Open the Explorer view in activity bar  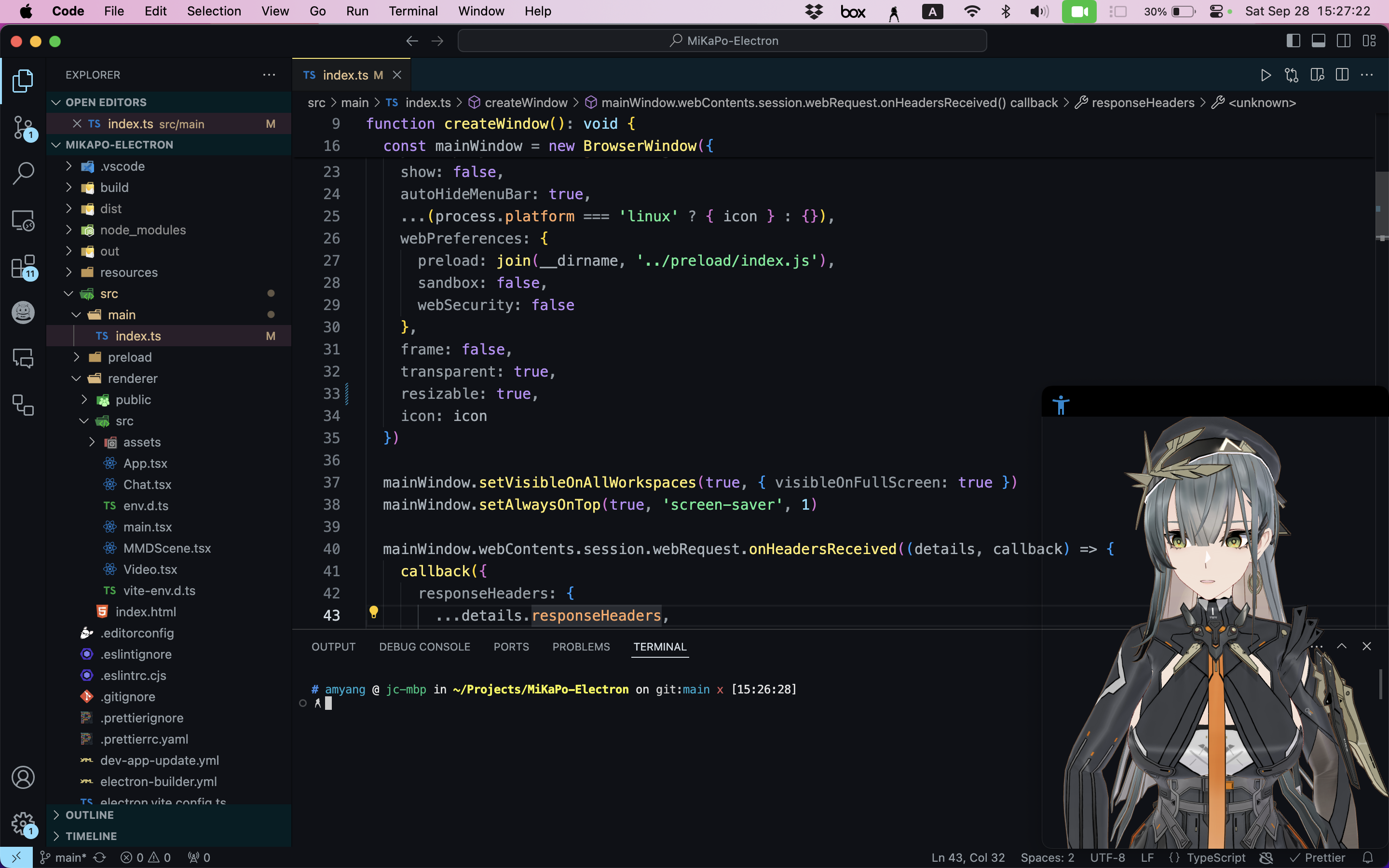tap(23, 81)
